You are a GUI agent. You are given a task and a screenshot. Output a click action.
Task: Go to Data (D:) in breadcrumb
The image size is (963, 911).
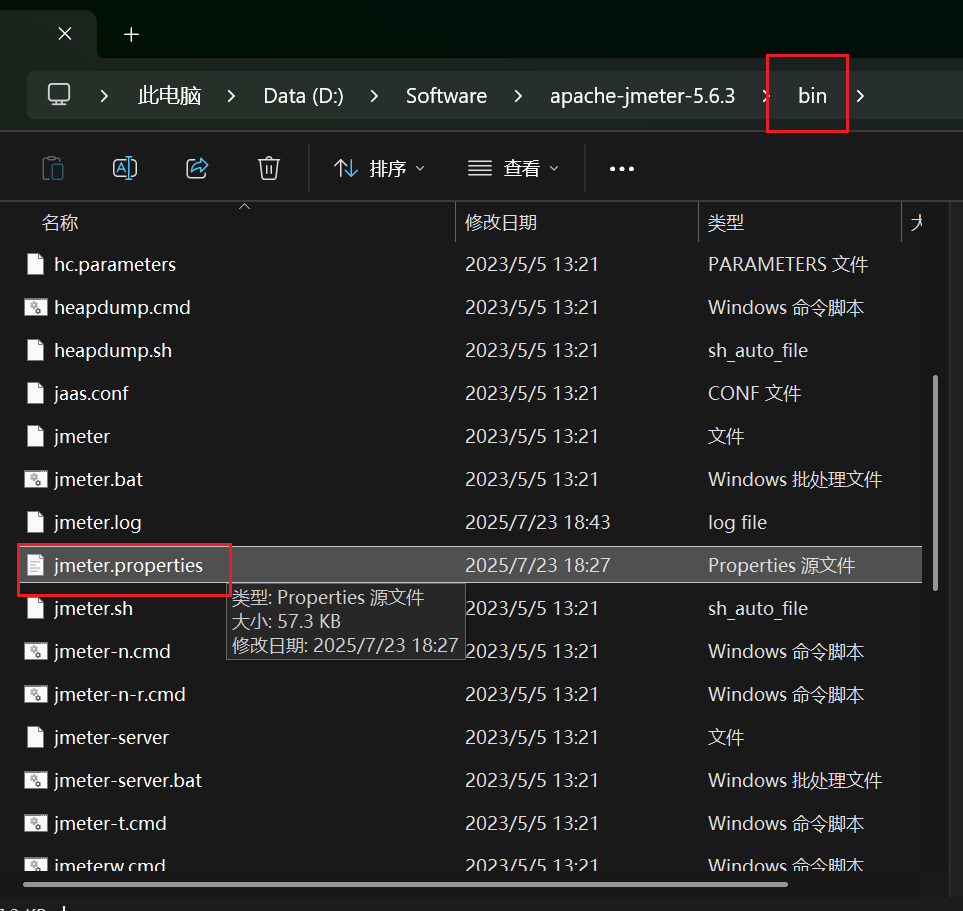point(303,96)
